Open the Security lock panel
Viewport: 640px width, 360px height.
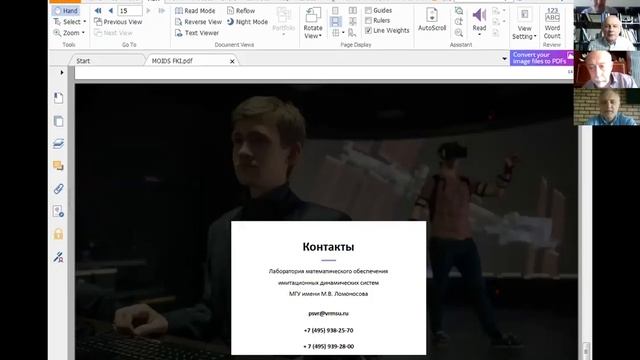pyautogui.click(x=58, y=234)
